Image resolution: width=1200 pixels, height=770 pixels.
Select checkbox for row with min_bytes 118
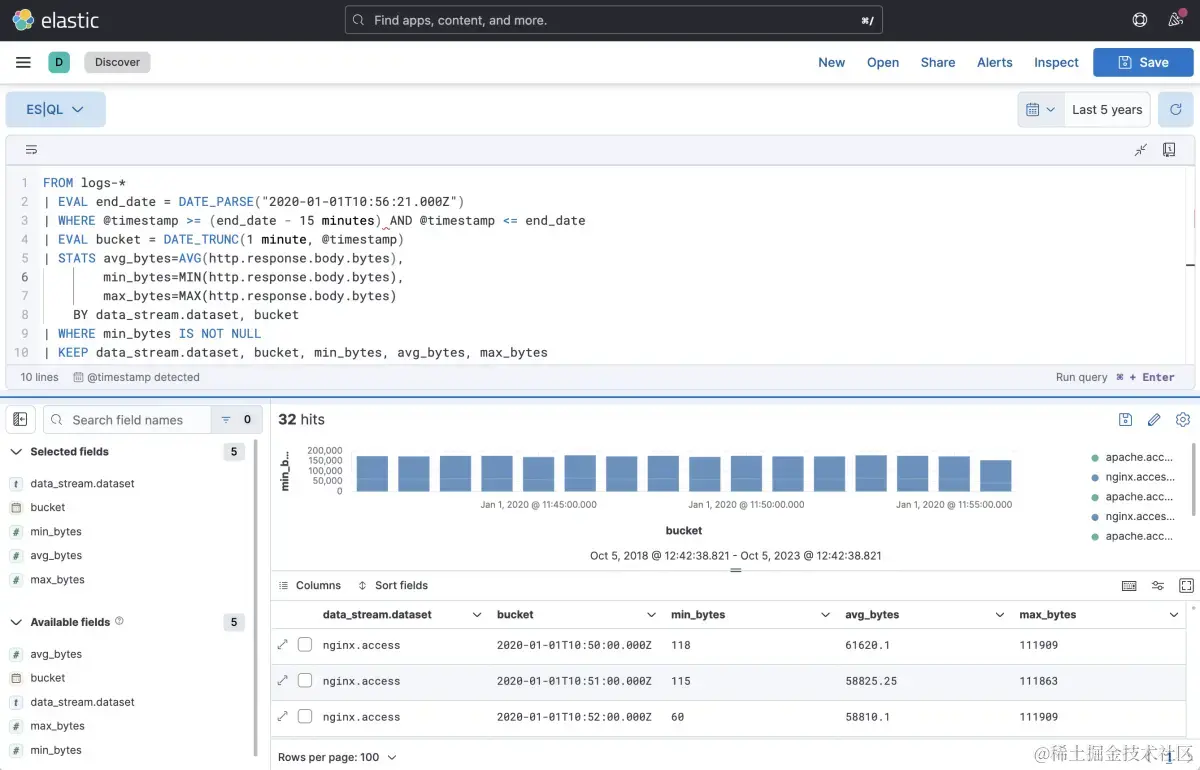(x=305, y=645)
